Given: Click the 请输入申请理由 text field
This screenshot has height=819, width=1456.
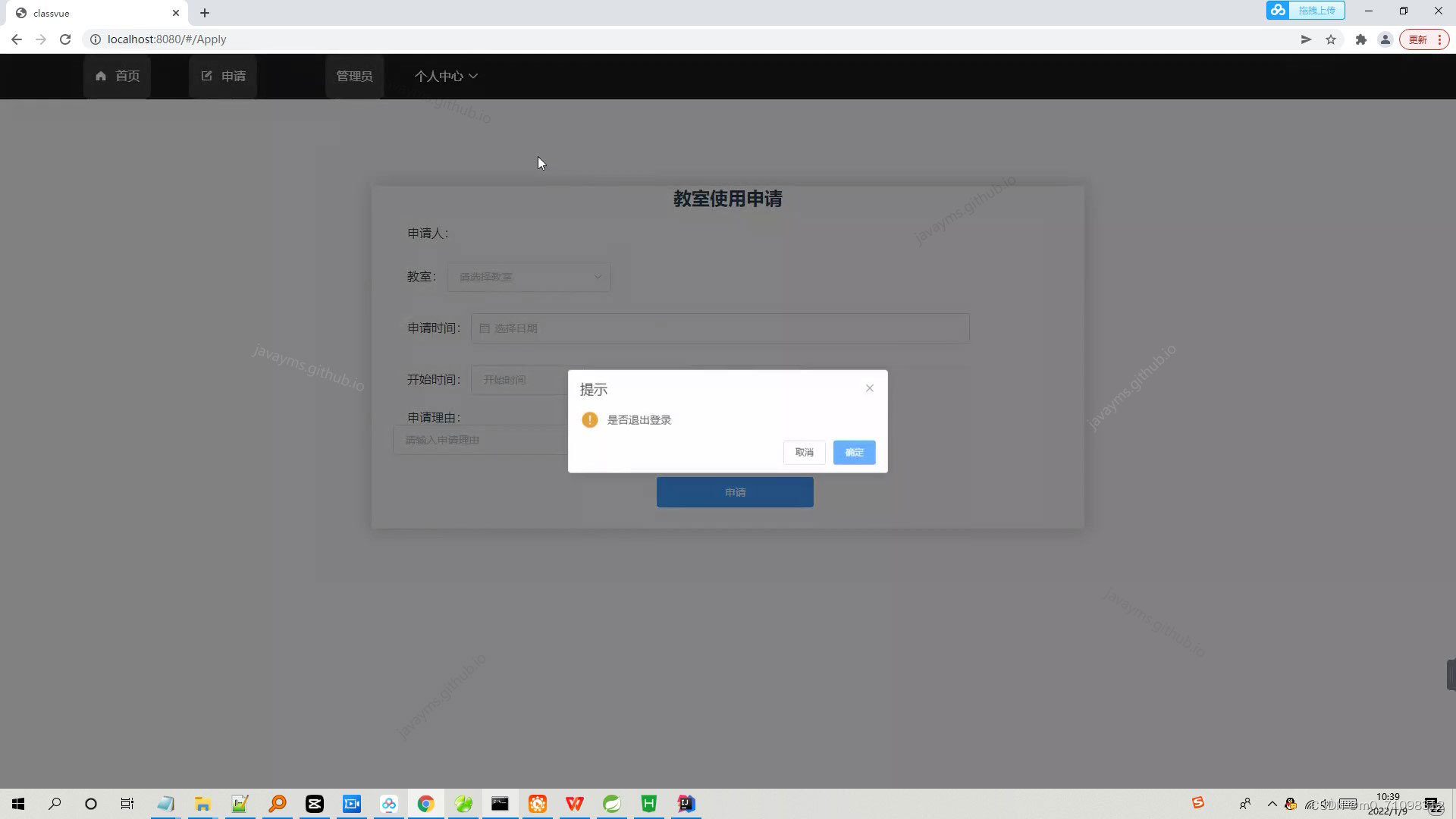Looking at the screenshot, I should point(480,440).
